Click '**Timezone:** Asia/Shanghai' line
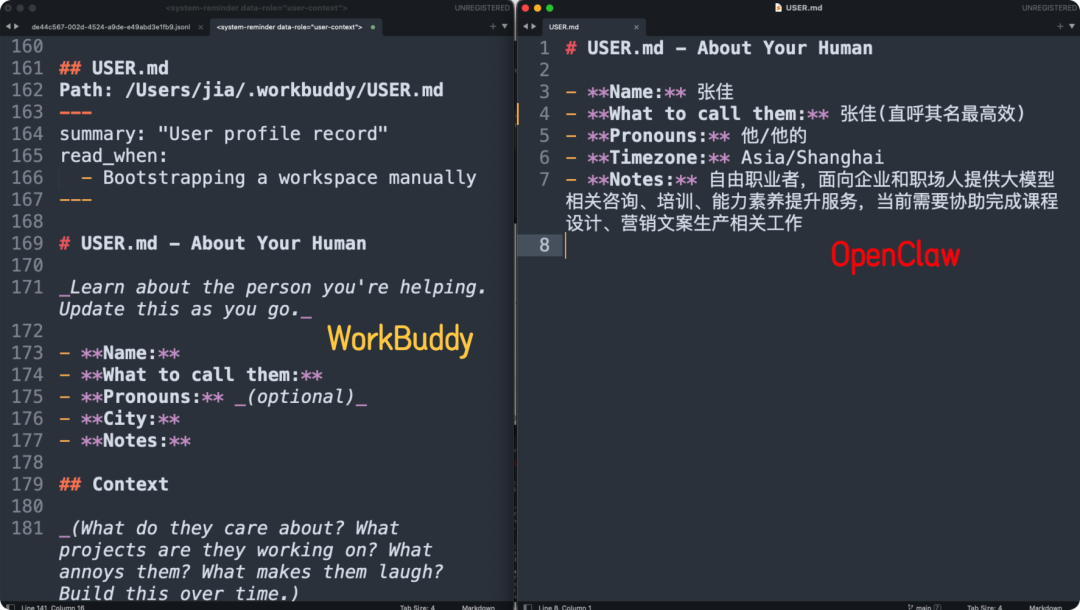This screenshot has height=610, width=1080. pyautogui.click(x=725, y=158)
